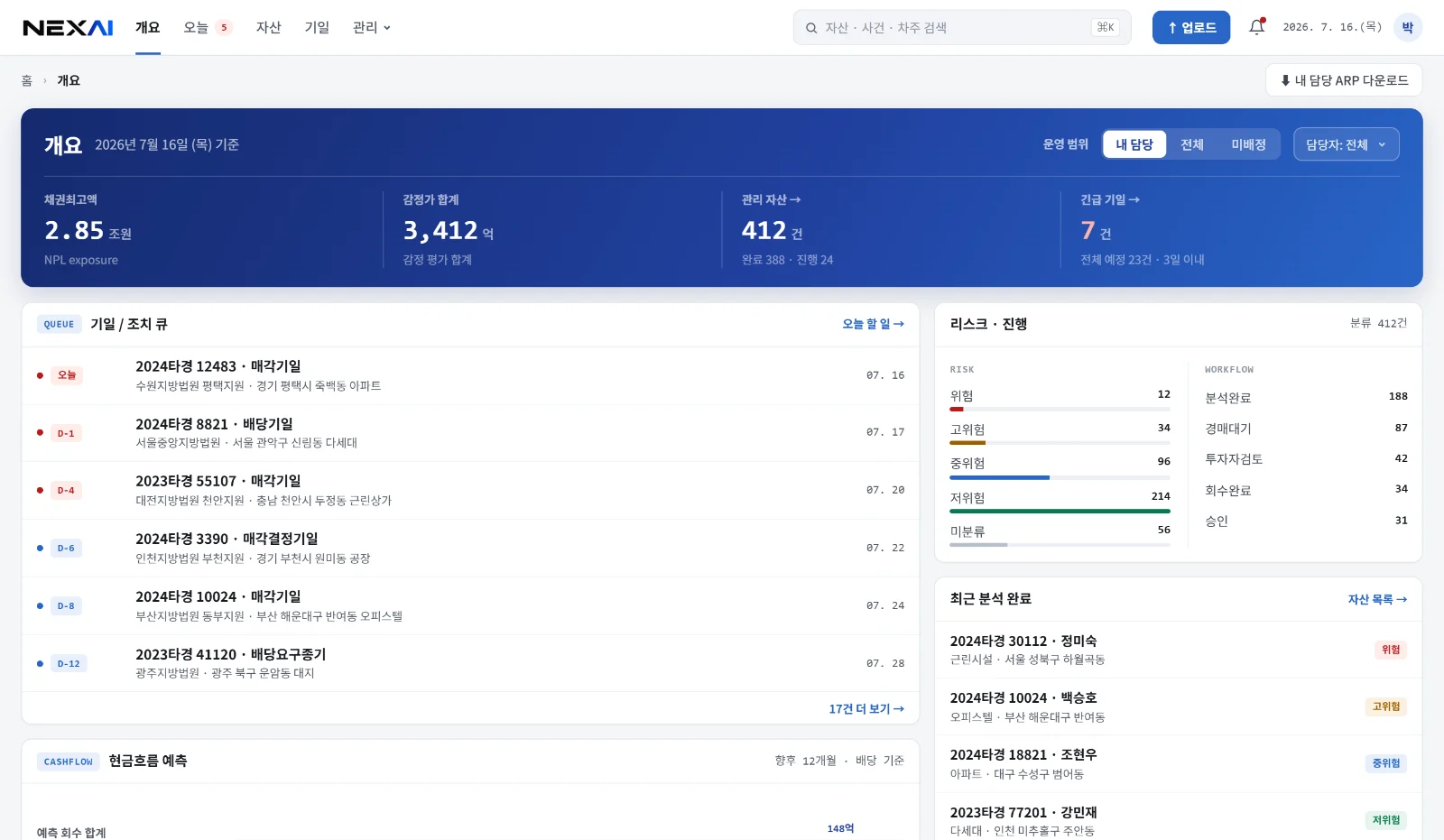Click the 오늘 due badge on 12483

(x=67, y=375)
